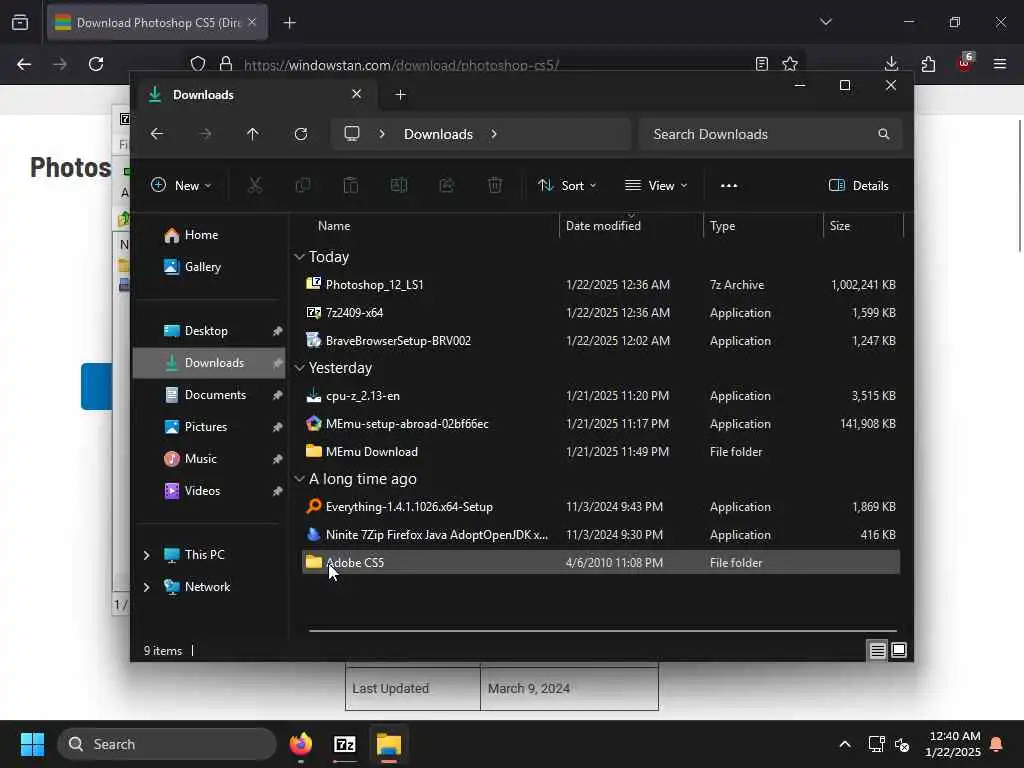Viewport: 1024px width, 768px height.
Task: Reload the Firefox page
Action: (96, 64)
